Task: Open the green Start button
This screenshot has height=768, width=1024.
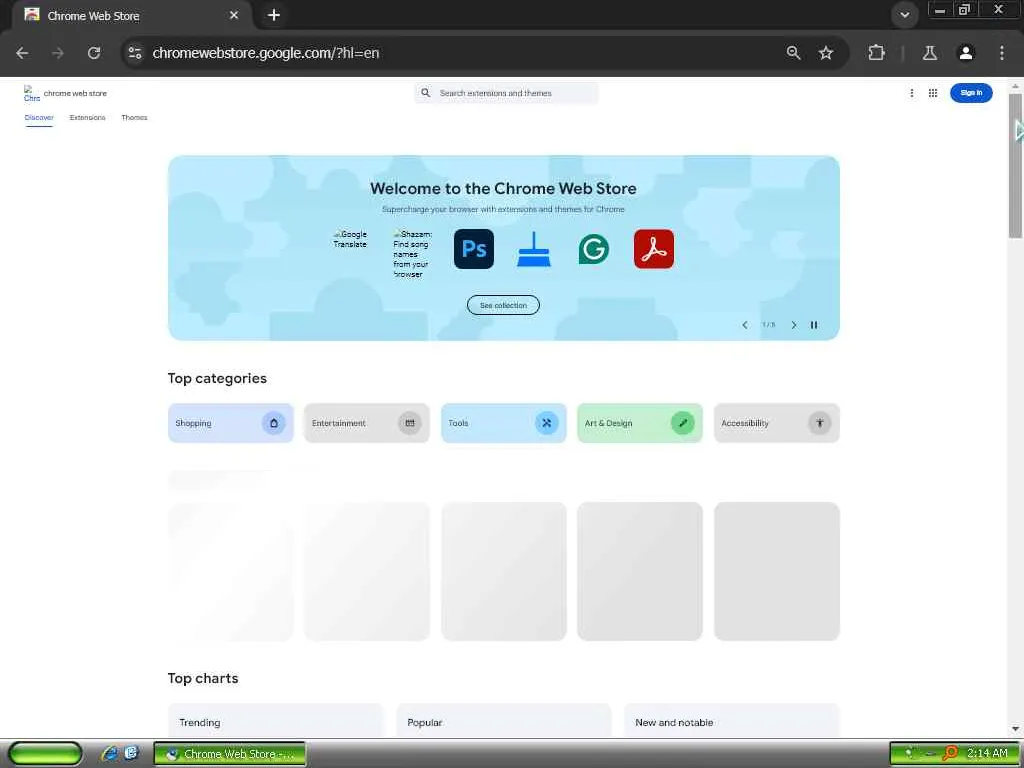Action: (45, 754)
